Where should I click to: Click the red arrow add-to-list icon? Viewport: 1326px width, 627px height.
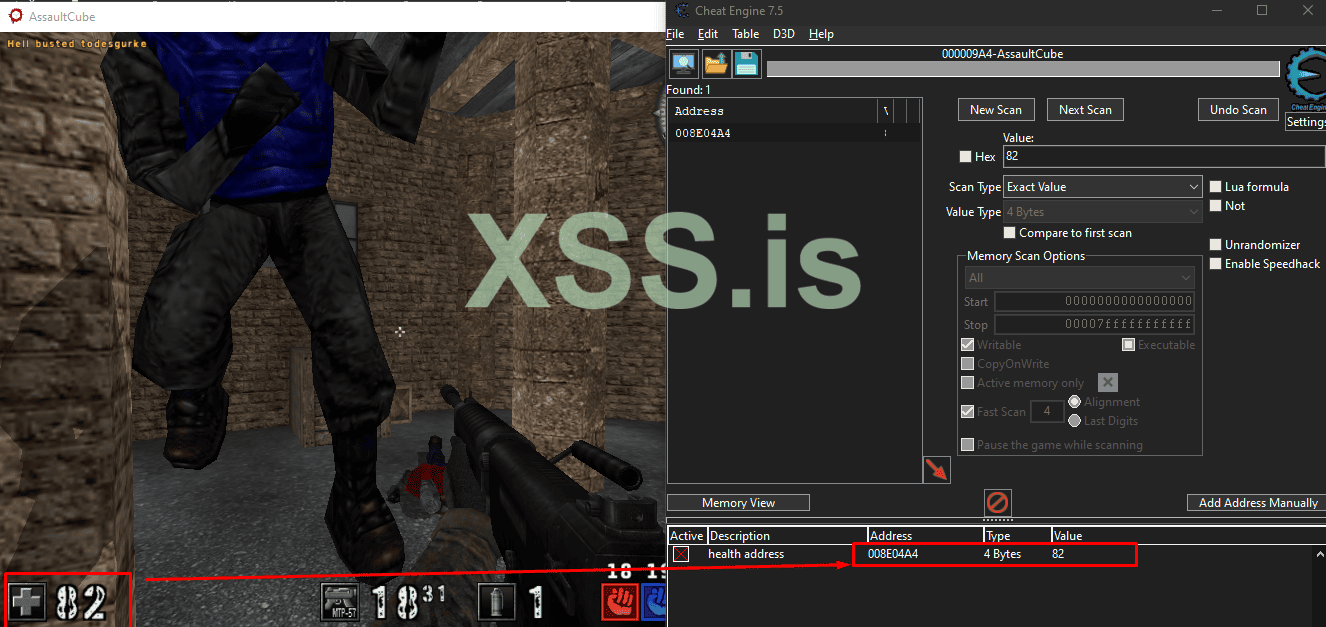[x=937, y=470]
